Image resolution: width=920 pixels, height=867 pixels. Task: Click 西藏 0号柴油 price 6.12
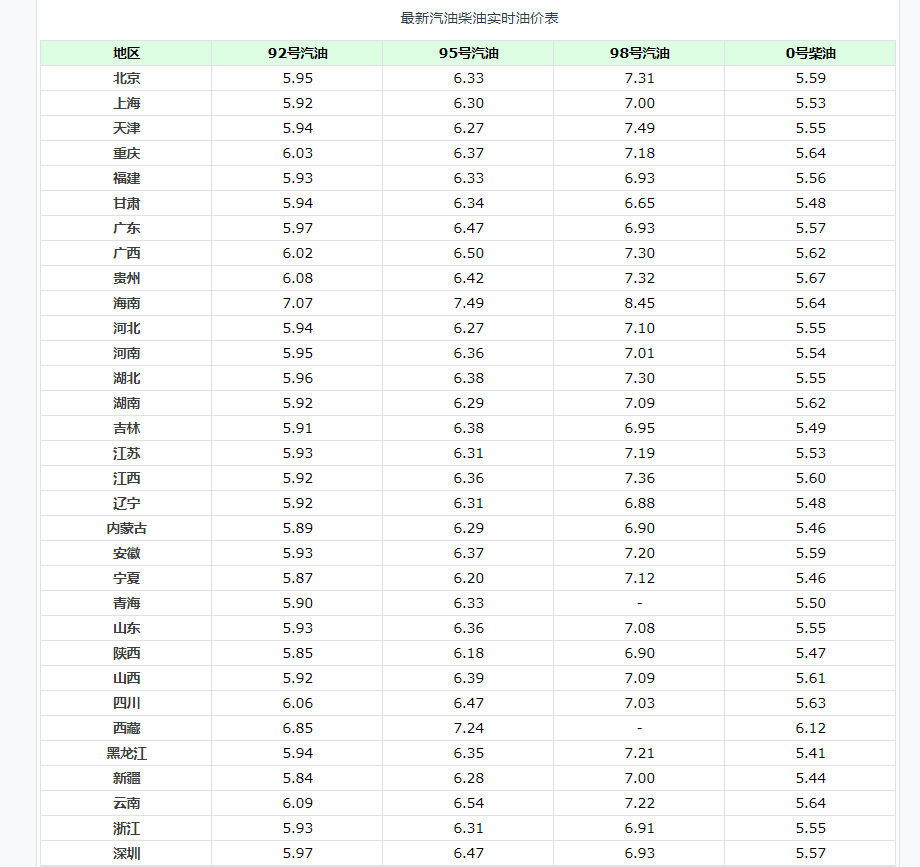point(810,728)
